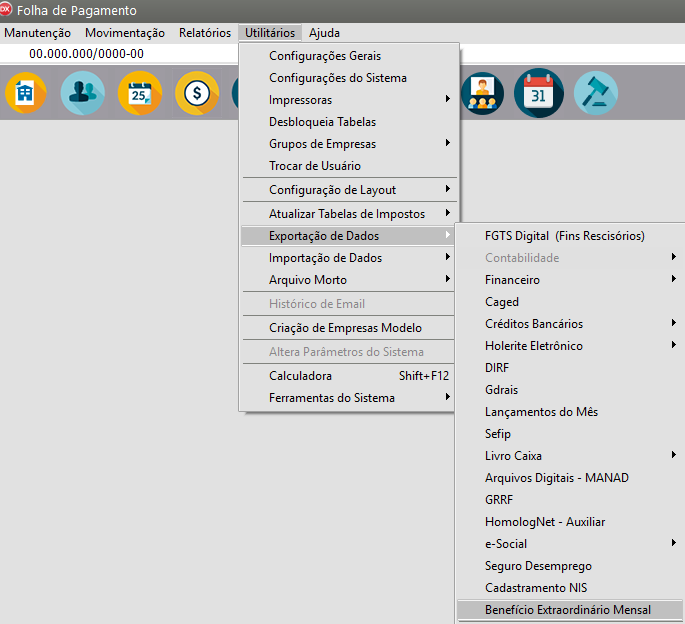Click Configurações Gerais menu entry
The height and width of the screenshot is (624, 685).
point(324,56)
